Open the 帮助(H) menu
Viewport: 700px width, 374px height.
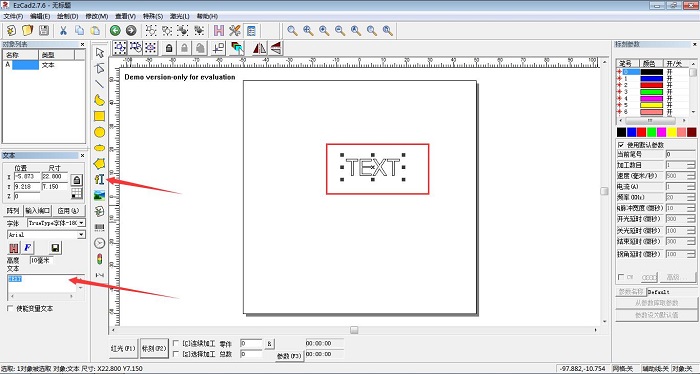207,16
